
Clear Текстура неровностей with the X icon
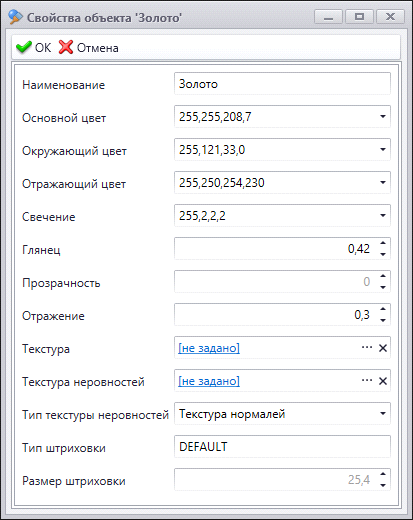coord(383,381)
